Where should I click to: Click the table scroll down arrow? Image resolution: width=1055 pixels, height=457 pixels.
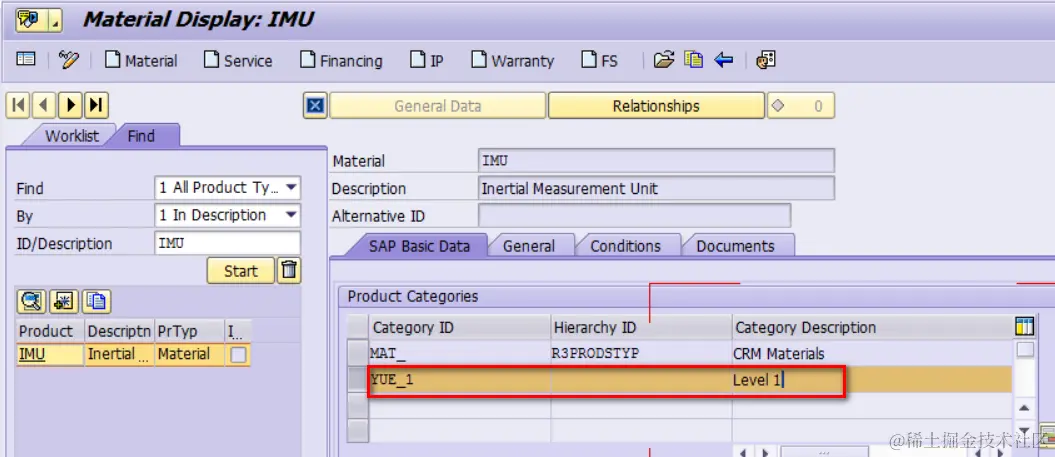[x=1024, y=431]
